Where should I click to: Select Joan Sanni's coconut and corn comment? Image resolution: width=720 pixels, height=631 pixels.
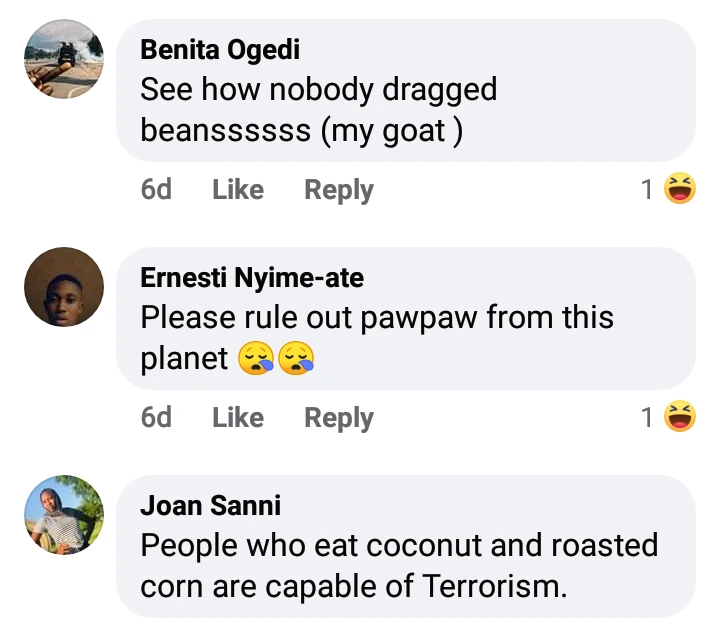(398, 565)
